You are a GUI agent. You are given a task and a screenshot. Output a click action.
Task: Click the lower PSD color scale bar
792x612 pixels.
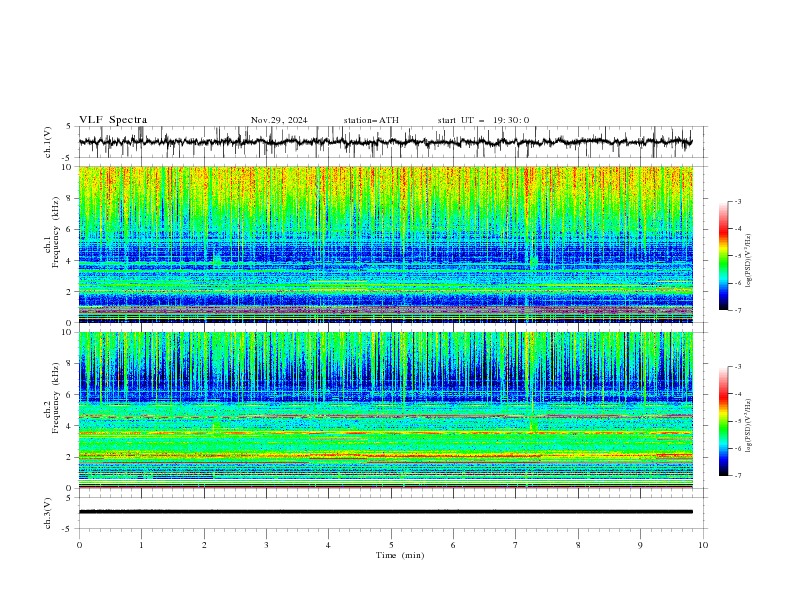point(723,421)
